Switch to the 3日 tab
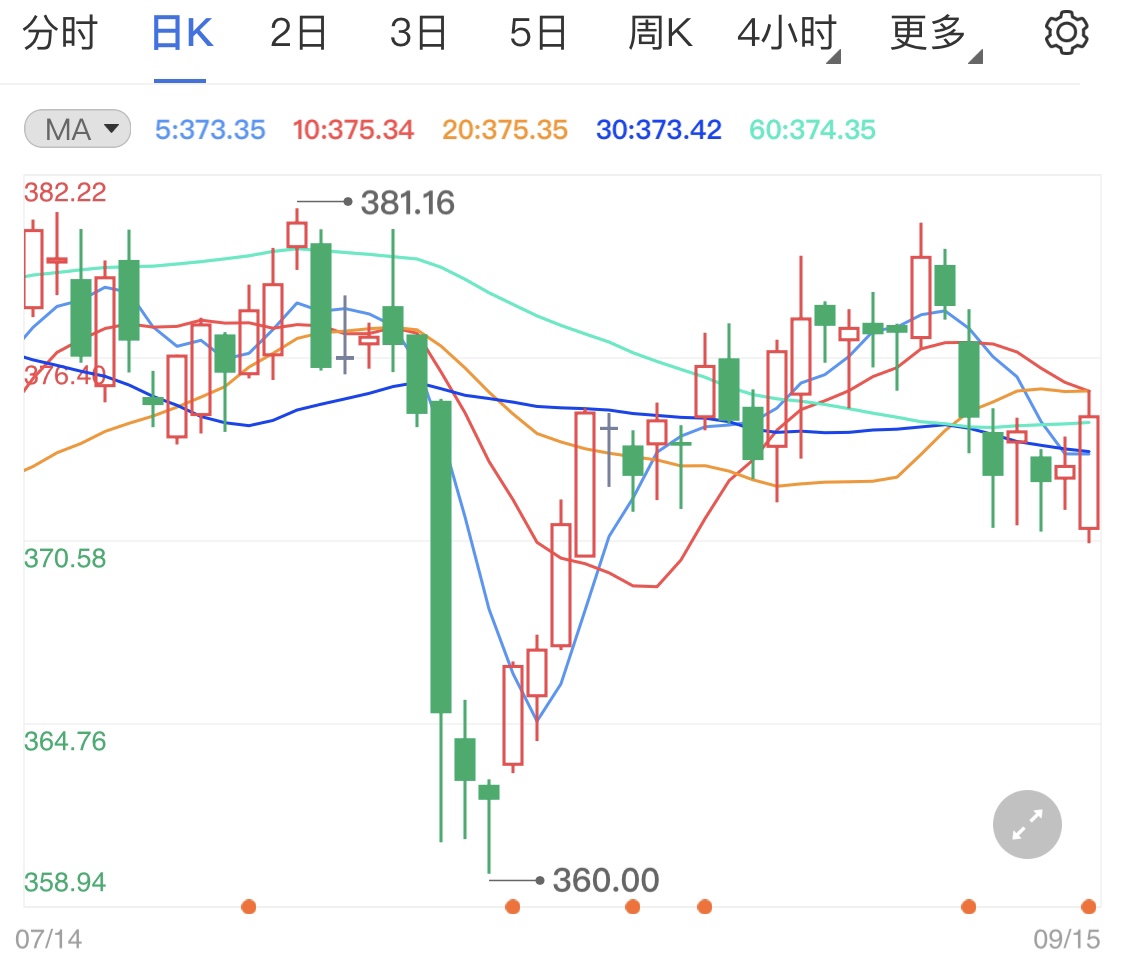 click(418, 33)
